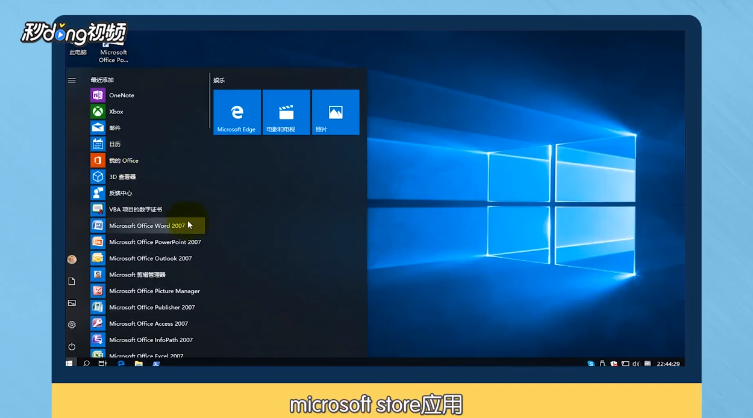753x418 pixels.
Task: Launch Microsoft Office Excel 2007
Action: tap(147, 355)
